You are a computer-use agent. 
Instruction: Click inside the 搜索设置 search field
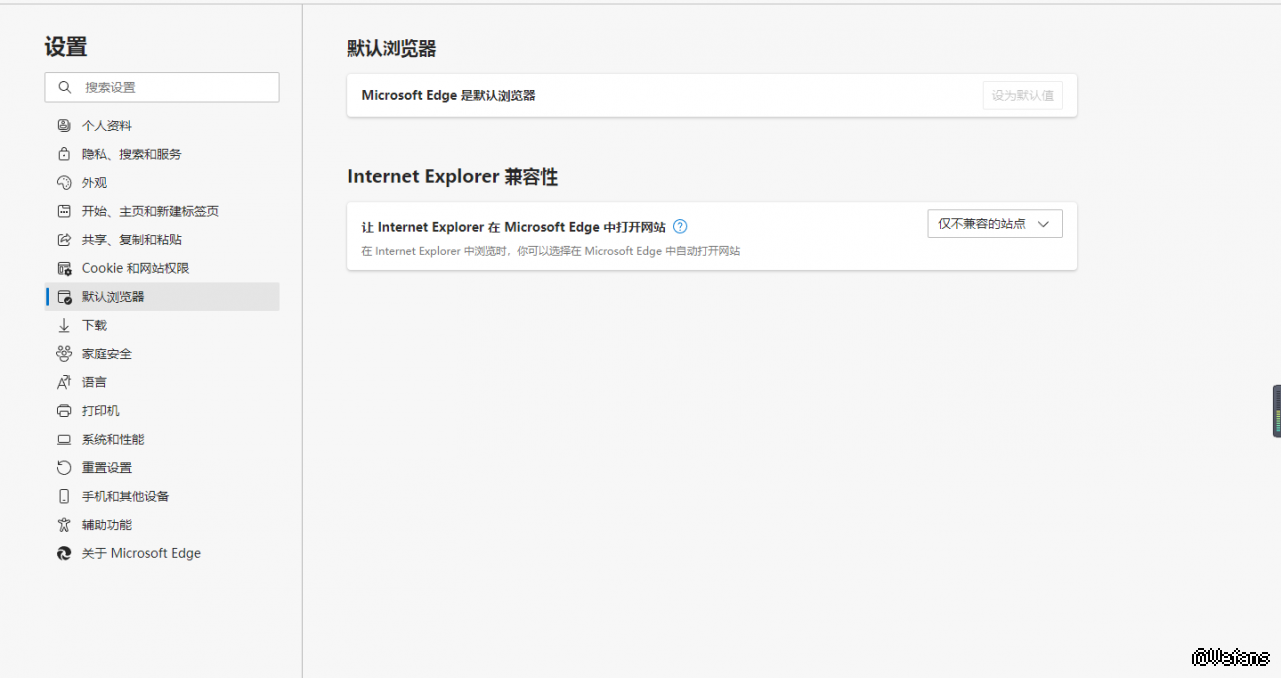point(175,87)
